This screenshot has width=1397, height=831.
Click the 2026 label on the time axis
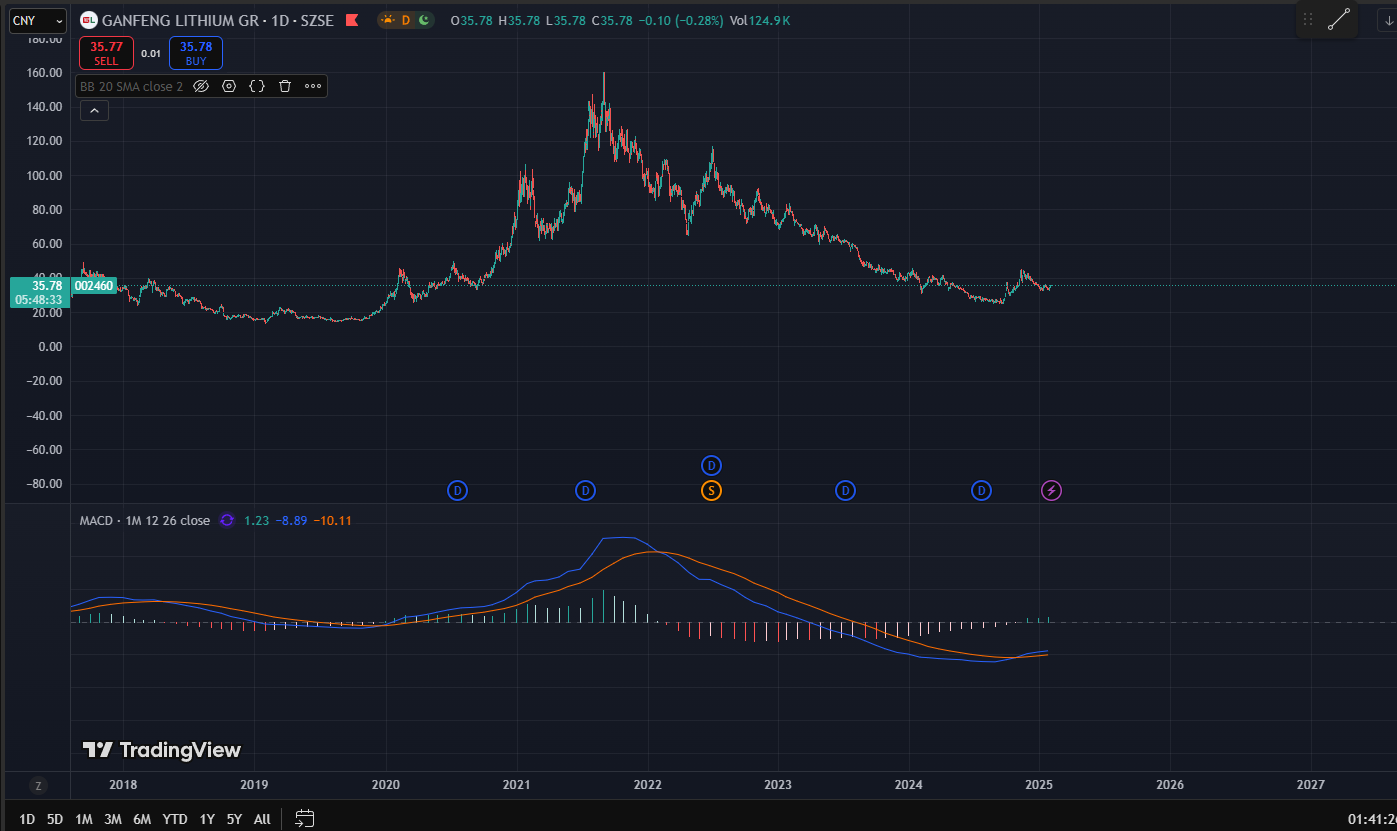point(1171,785)
